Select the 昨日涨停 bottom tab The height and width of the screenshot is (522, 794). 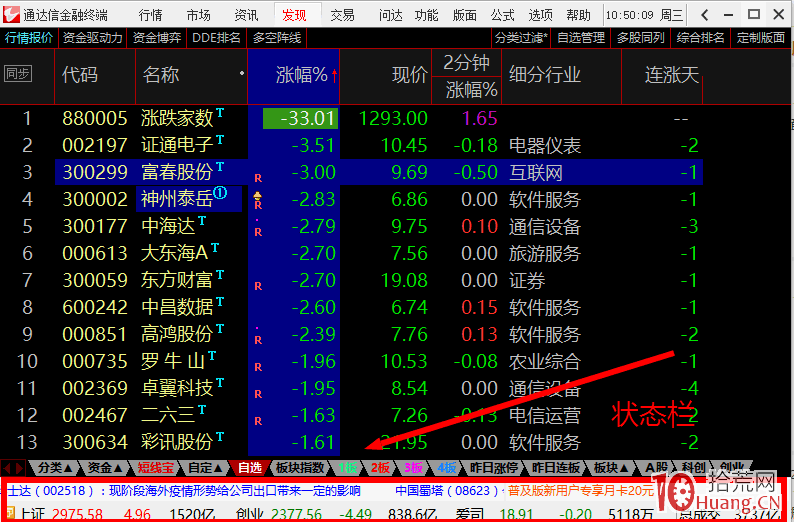coord(493,467)
